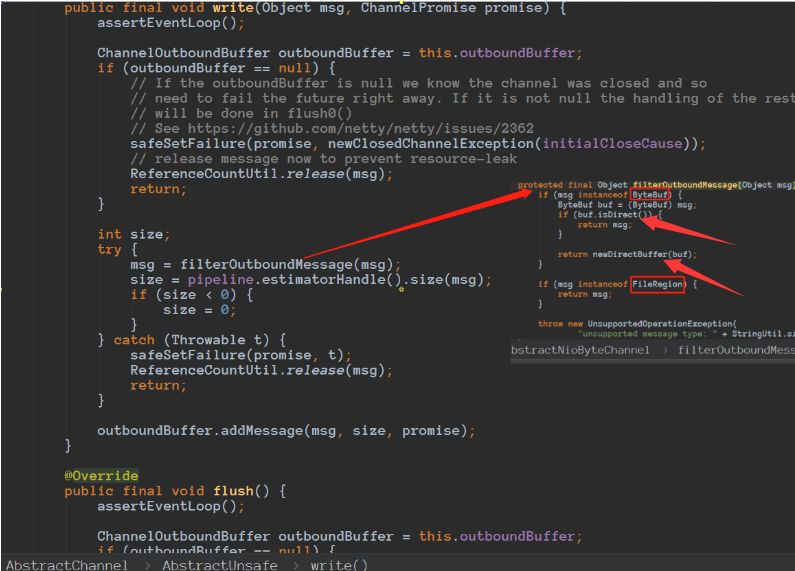Click the AbstractUnsafe breadcrumb
This screenshot has height=571, width=795.
pos(220,565)
